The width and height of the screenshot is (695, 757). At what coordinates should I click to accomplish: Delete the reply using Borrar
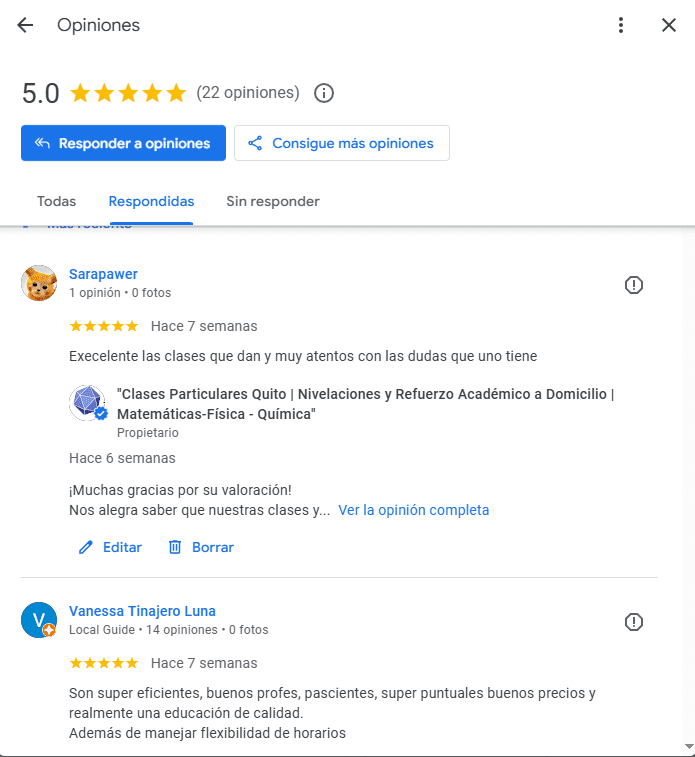coord(201,547)
